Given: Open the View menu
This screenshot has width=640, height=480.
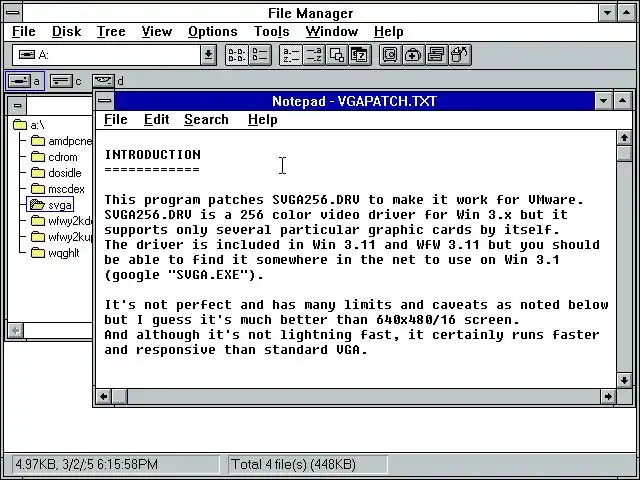Looking at the screenshot, I should pos(157,31).
